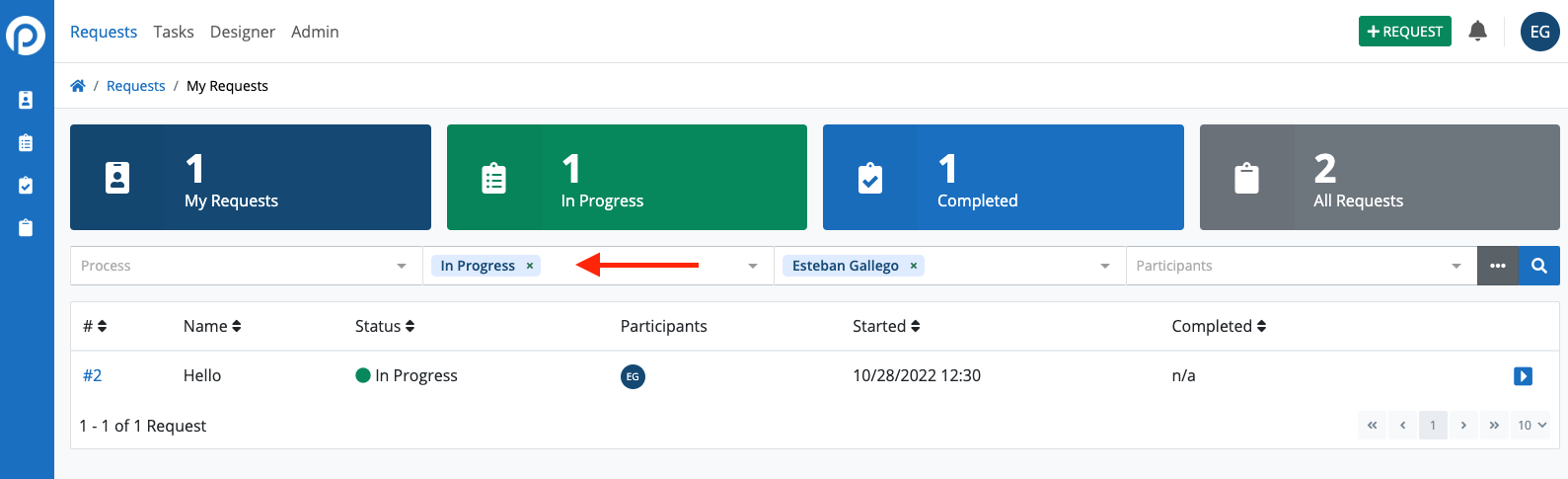The height and width of the screenshot is (479, 1568).
Task: Open In Progress sidebar clipboard-list icon
Action: 26,143
